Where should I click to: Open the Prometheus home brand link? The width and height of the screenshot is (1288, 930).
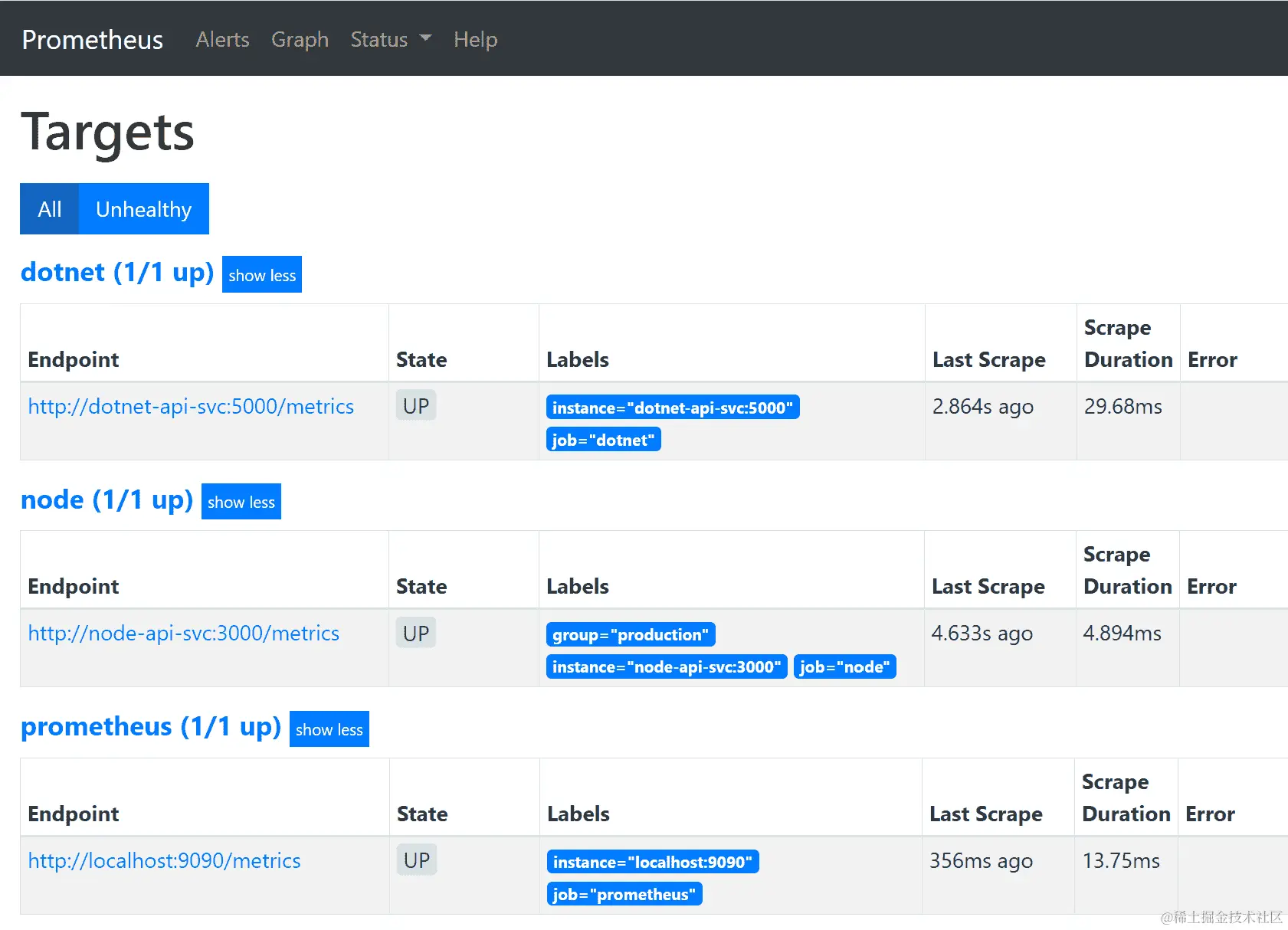92,39
